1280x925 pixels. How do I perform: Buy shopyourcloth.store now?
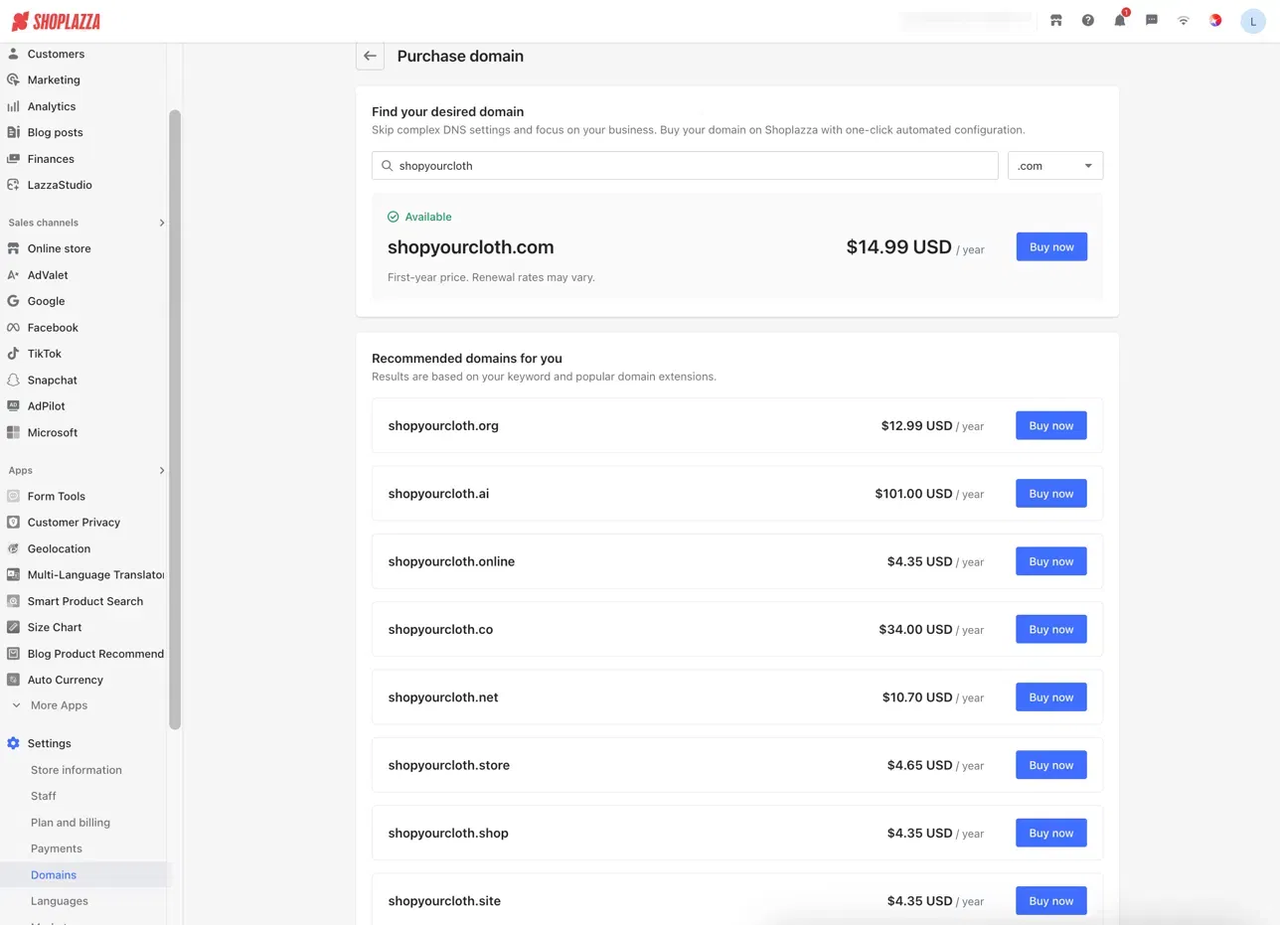[x=1051, y=766]
